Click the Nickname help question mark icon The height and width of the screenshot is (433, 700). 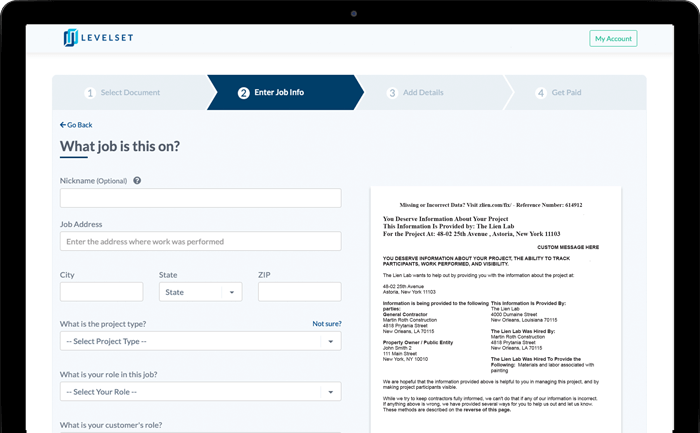click(x=137, y=181)
